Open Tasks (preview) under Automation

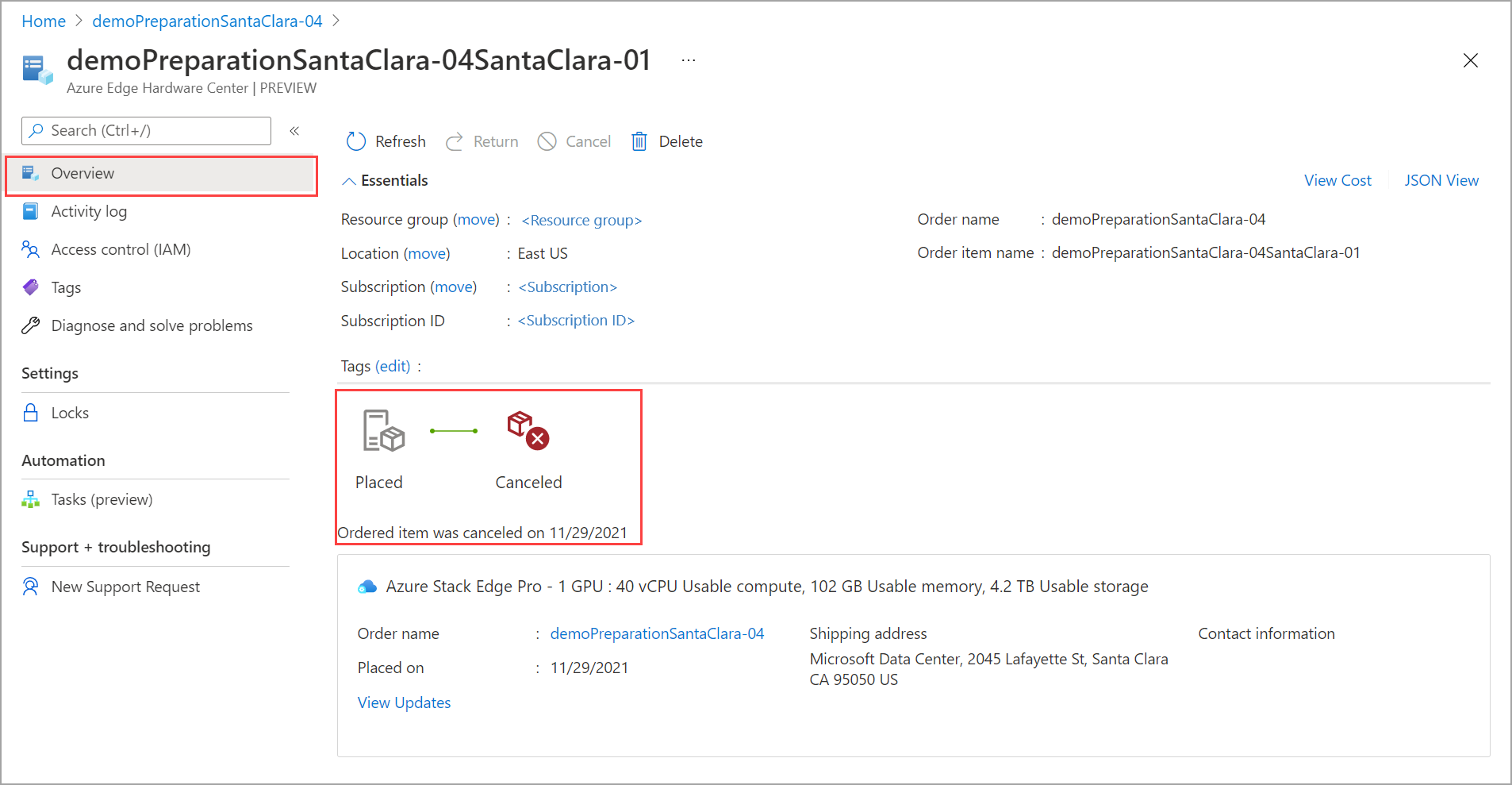pyautogui.click(x=102, y=499)
